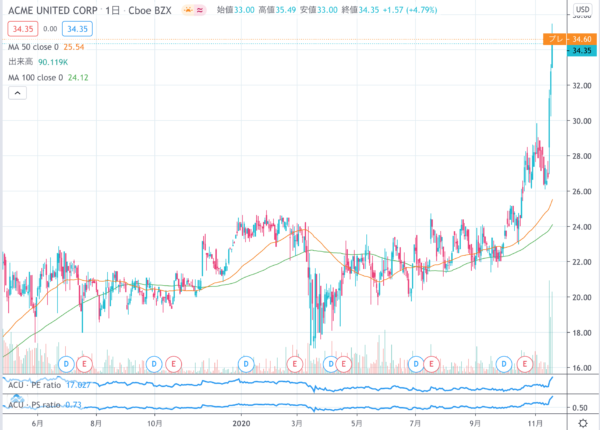Select the 出来高 volume indicator legend

coord(38,62)
